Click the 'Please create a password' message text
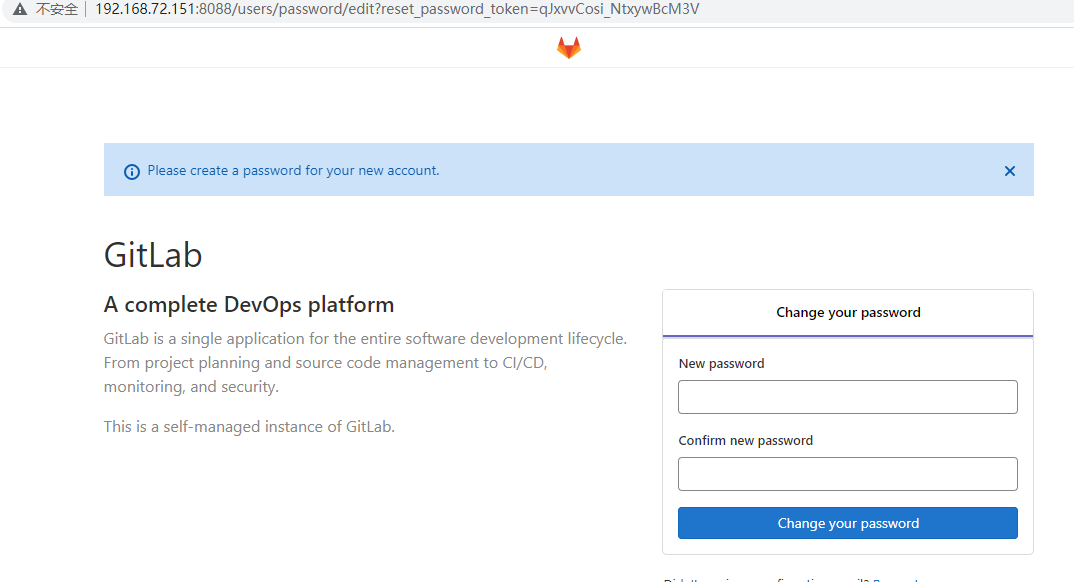Image resolution: width=1074 pixels, height=582 pixels. pos(293,170)
